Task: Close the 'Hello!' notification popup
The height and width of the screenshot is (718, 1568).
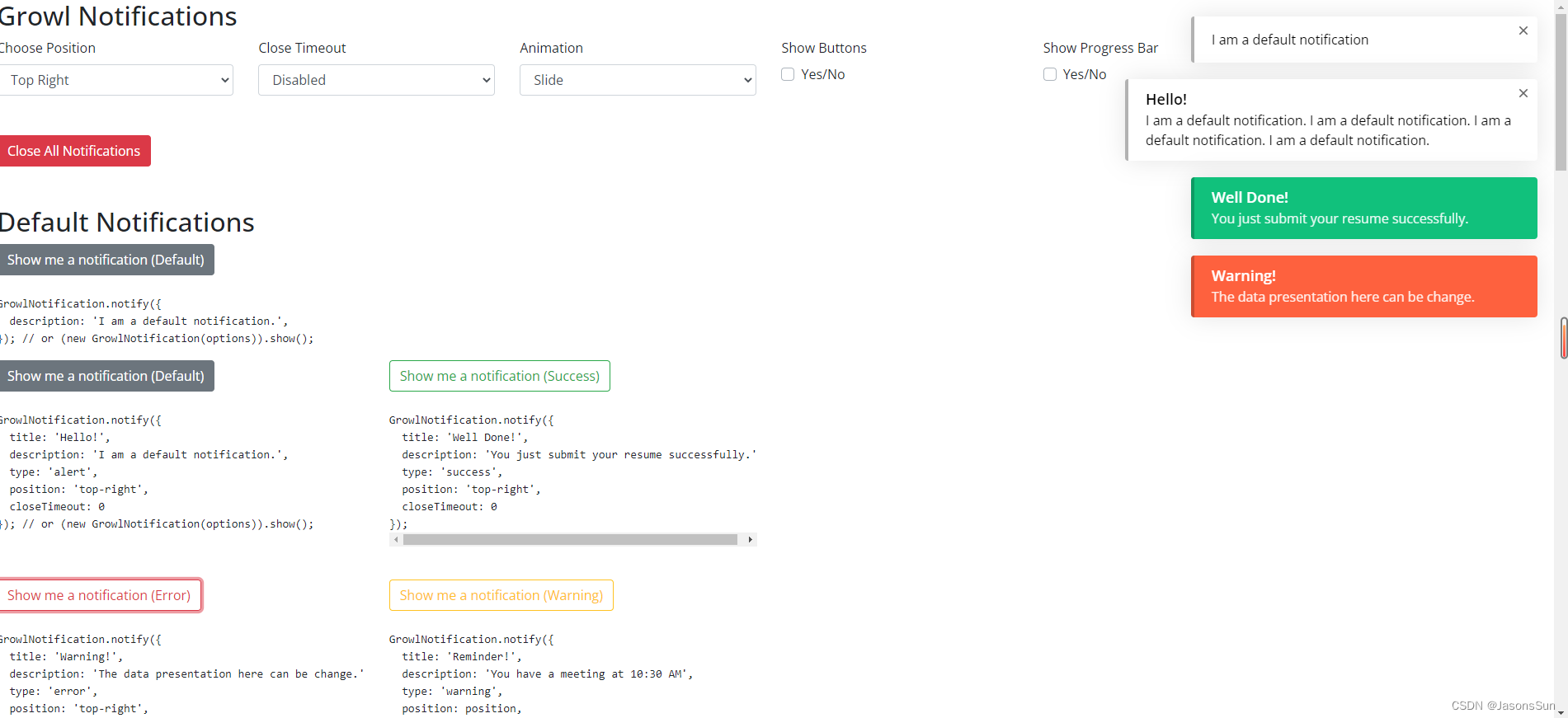Action: (1523, 93)
